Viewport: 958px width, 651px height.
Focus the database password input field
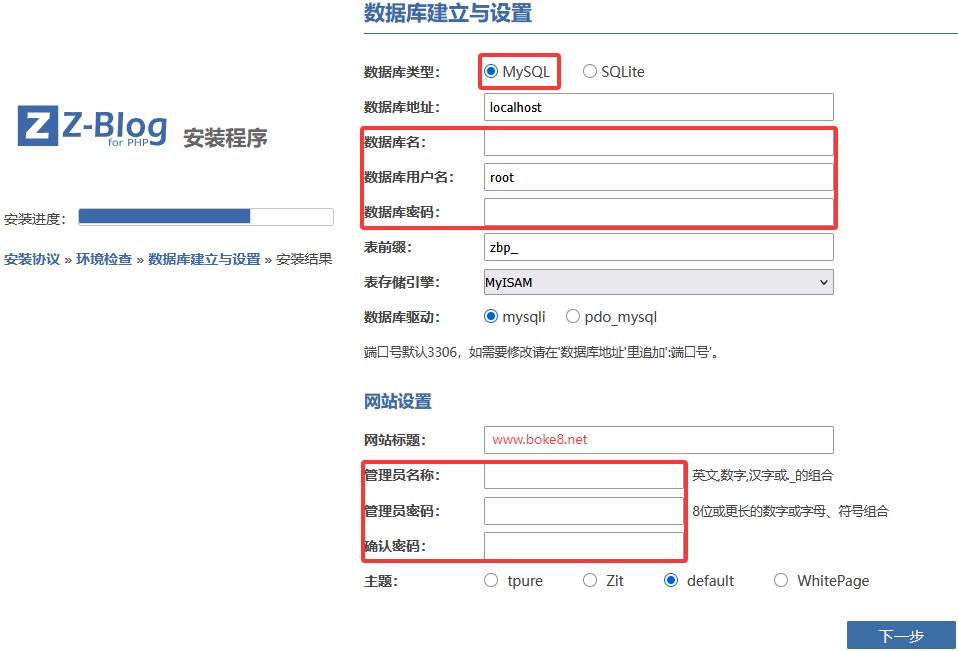[x=659, y=212]
